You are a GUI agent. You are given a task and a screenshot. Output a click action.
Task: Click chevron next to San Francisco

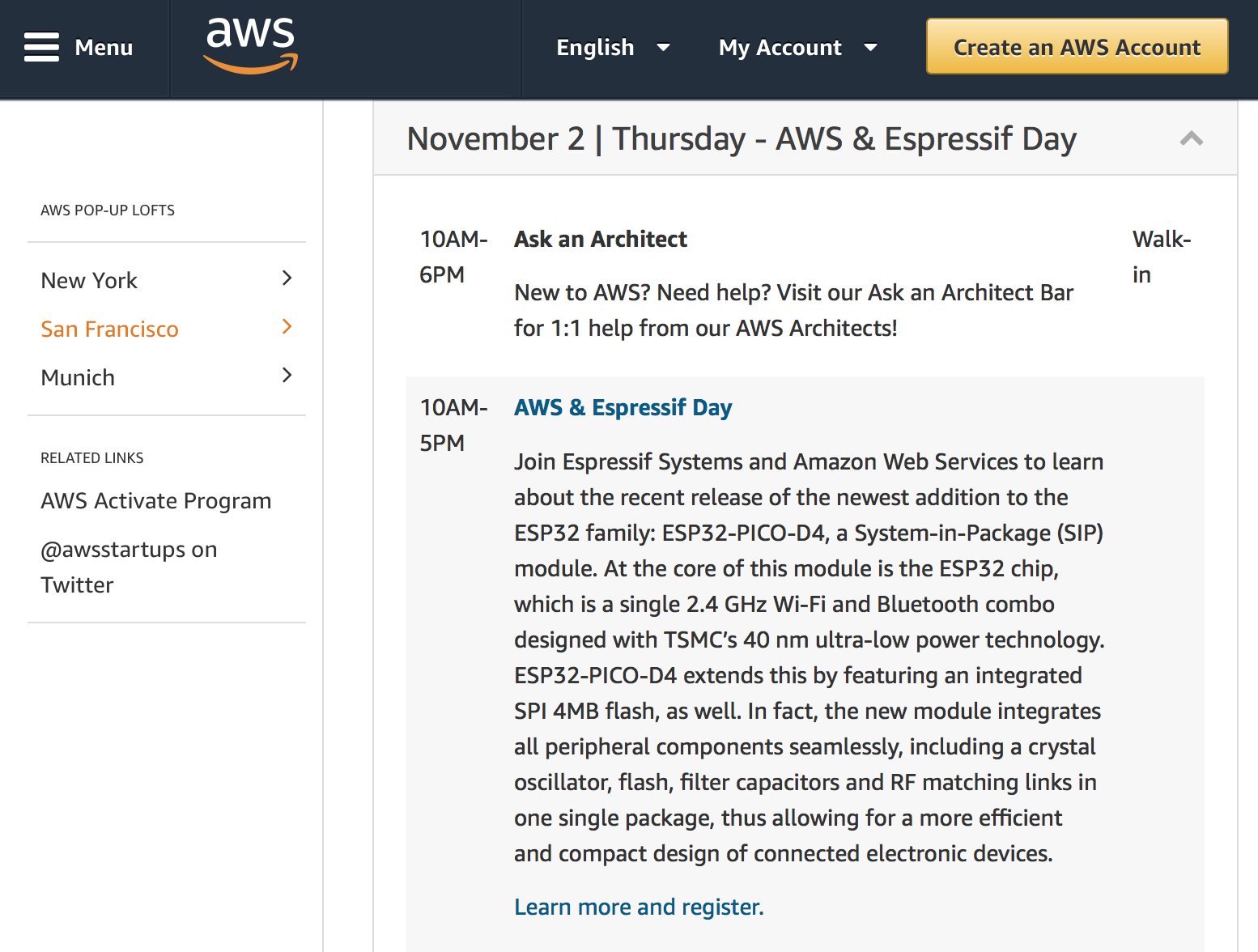point(287,327)
